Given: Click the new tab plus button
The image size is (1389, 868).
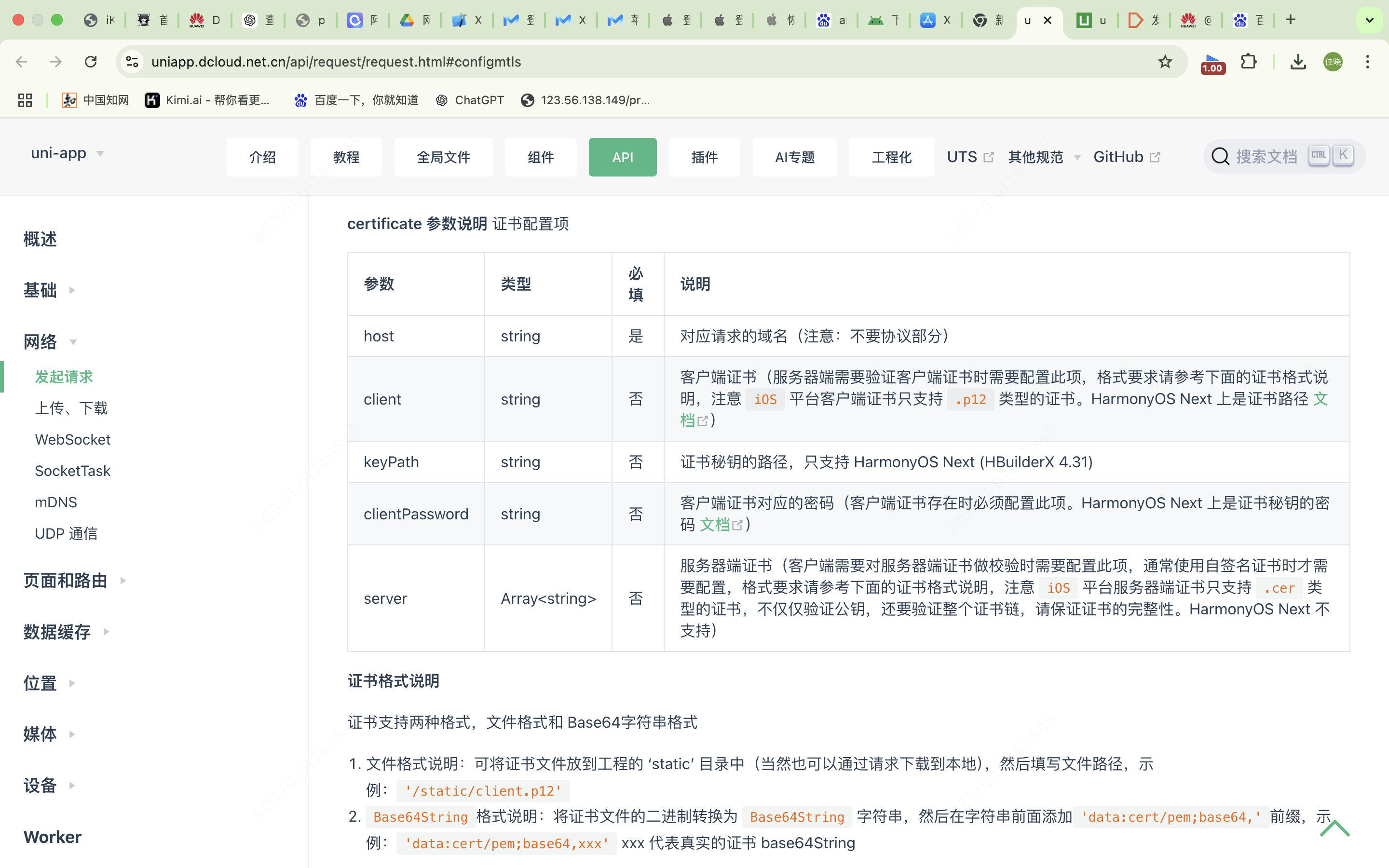Looking at the screenshot, I should pyautogui.click(x=1291, y=20).
